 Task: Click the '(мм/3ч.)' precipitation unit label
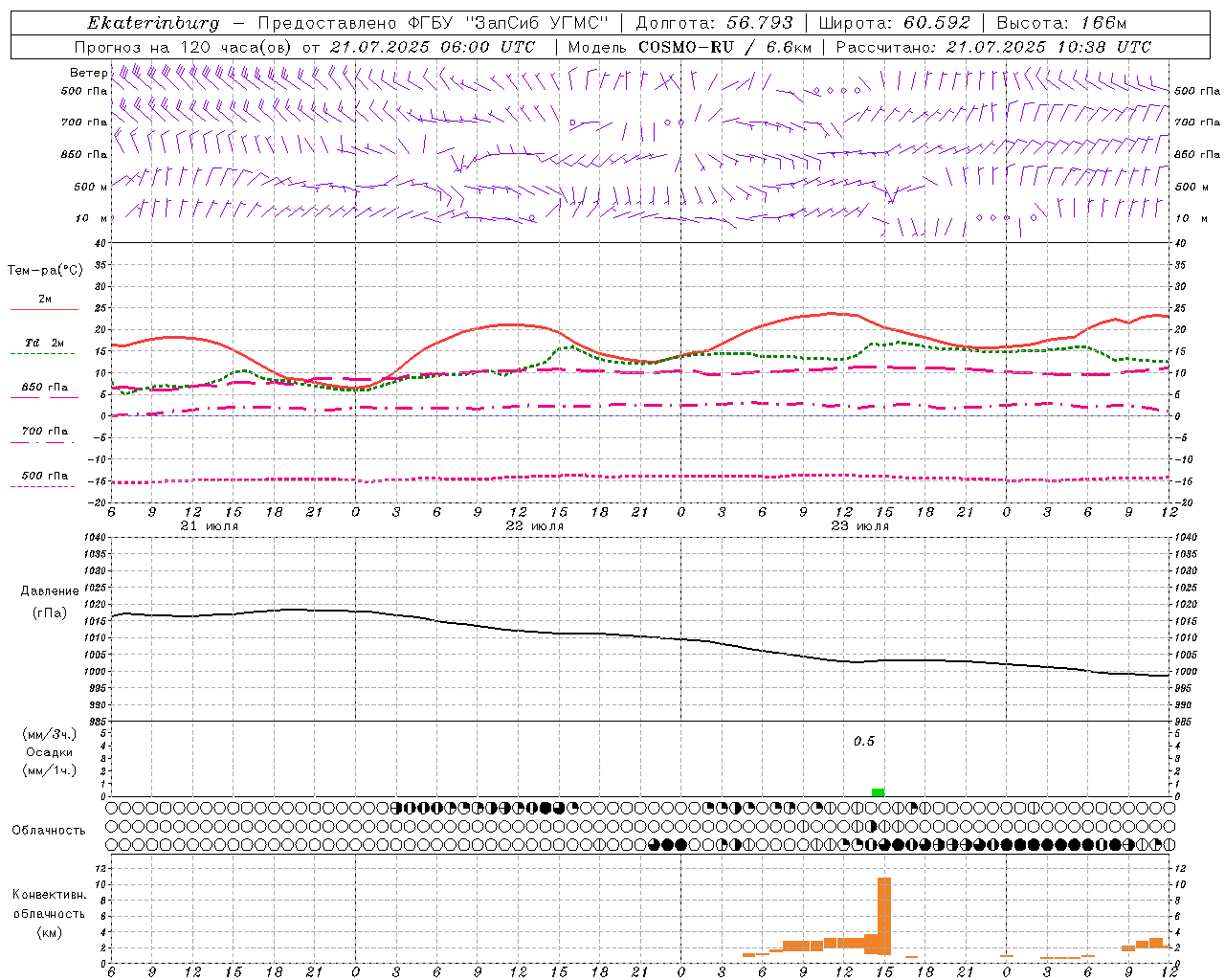pos(50,735)
